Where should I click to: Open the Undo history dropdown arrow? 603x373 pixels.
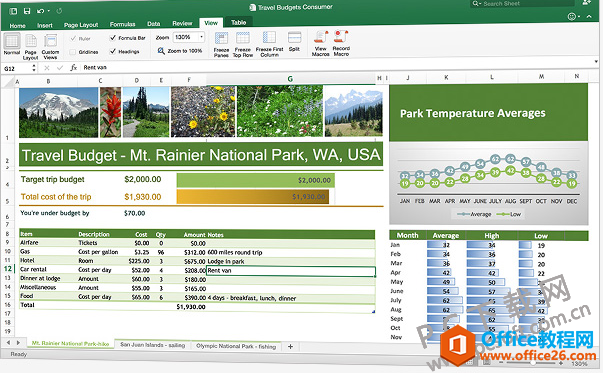pyautogui.click(x=48, y=11)
